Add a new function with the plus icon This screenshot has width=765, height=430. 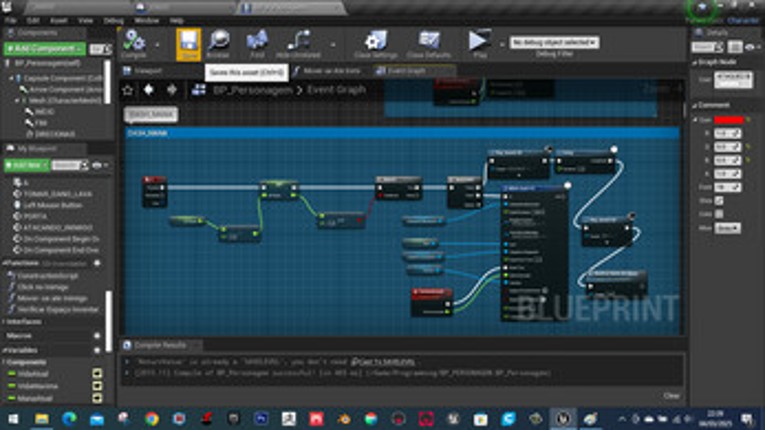tap(97, 263)
